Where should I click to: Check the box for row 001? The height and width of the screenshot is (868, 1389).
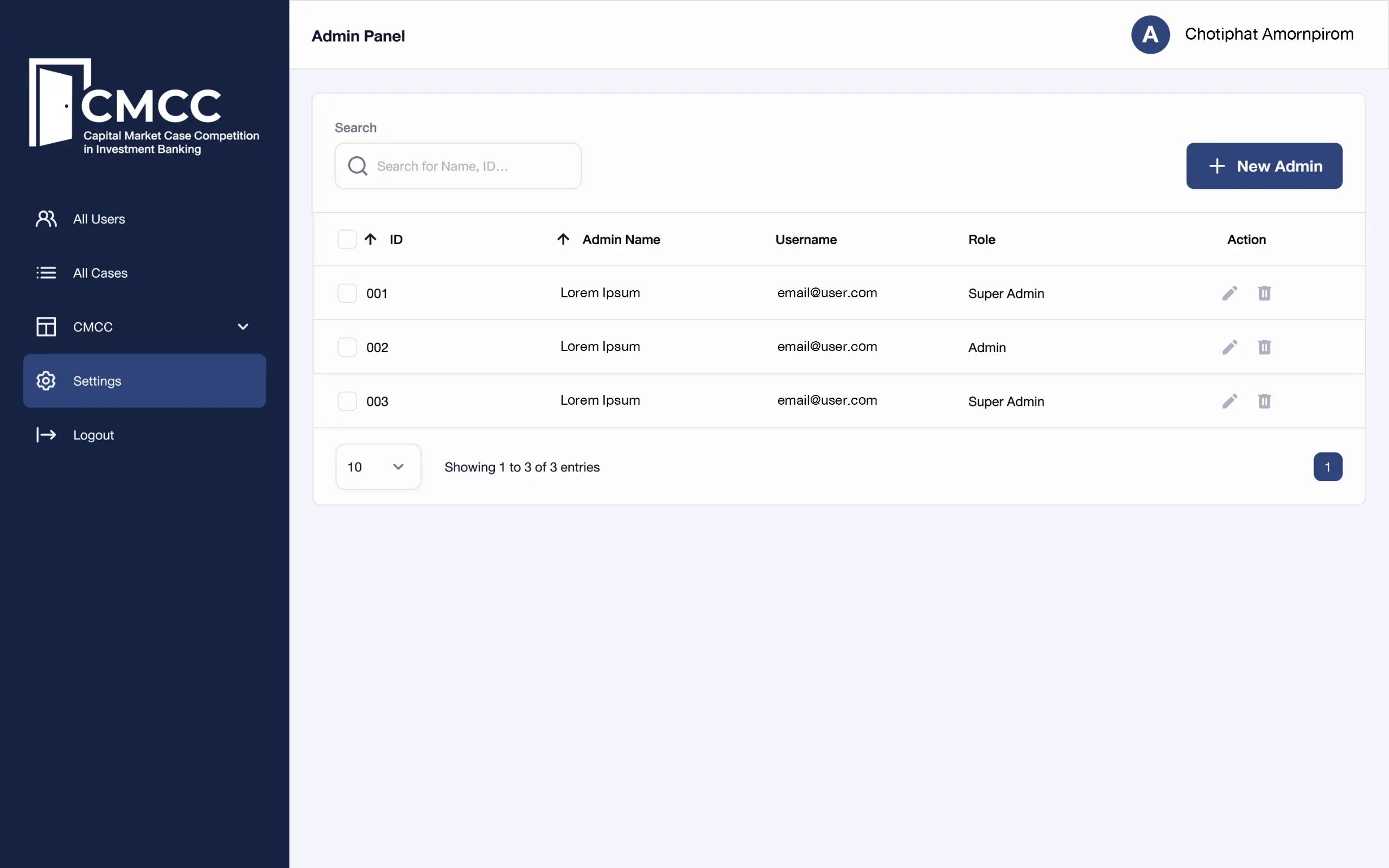click(347, 293)
